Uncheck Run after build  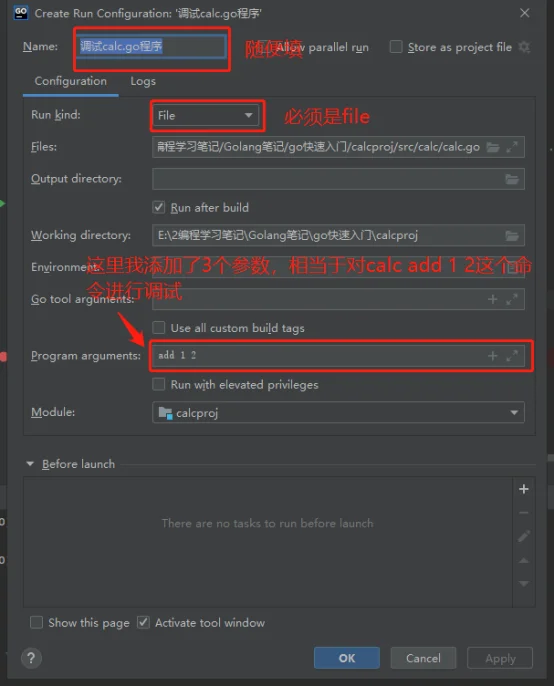pyautogui.click(x=159, y=207)
